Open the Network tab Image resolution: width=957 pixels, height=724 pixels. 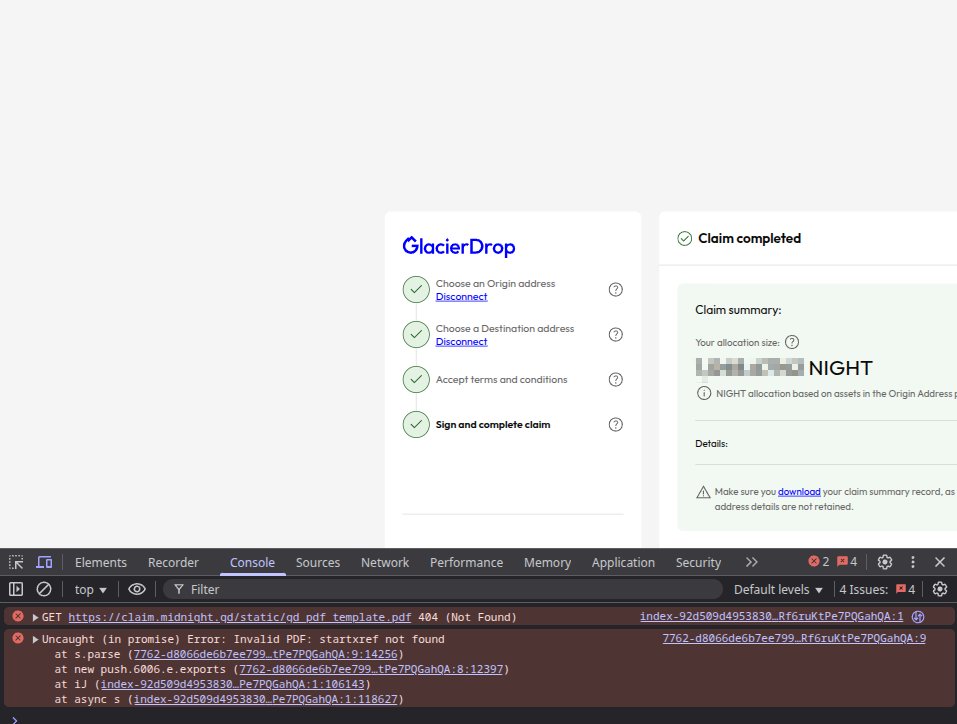coord(385,562)
